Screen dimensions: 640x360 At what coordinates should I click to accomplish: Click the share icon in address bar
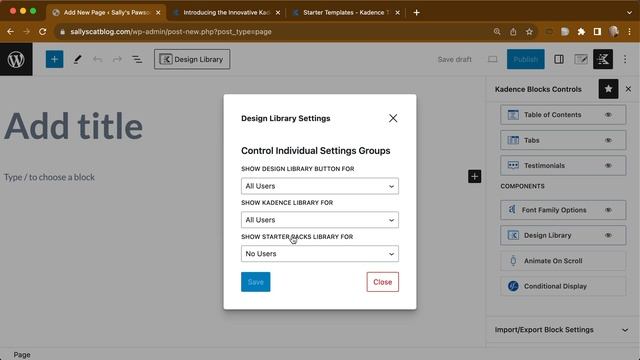pyautogui.click(x=513, y=31)
